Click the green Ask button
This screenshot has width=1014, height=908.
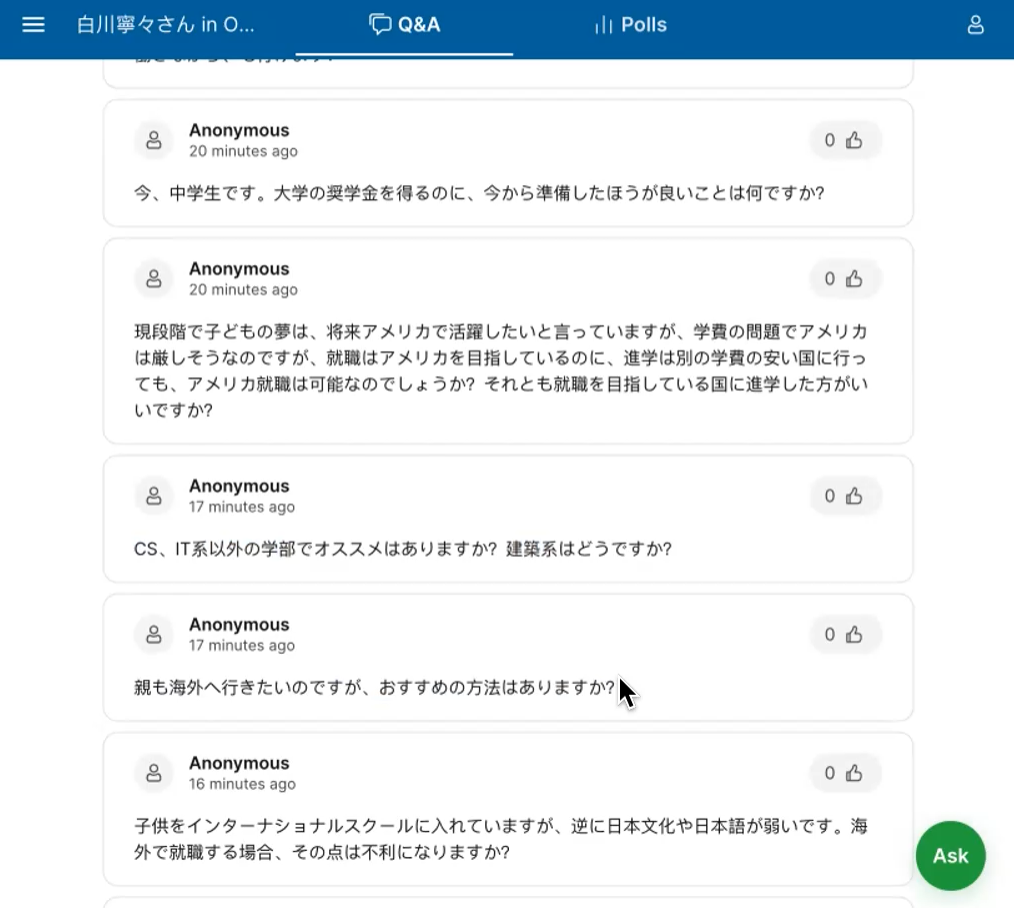[x=951, y=856]
